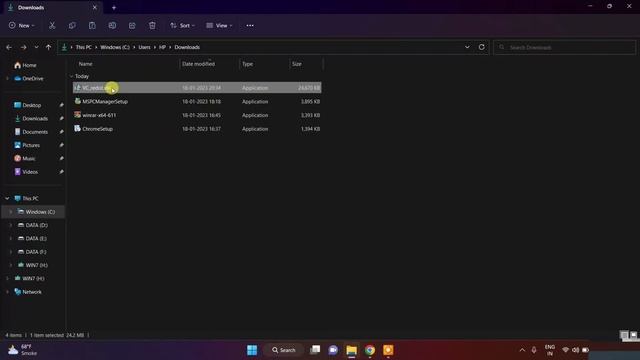
Task: Open the New item dropdown
Action: click(x=22, y=25)
